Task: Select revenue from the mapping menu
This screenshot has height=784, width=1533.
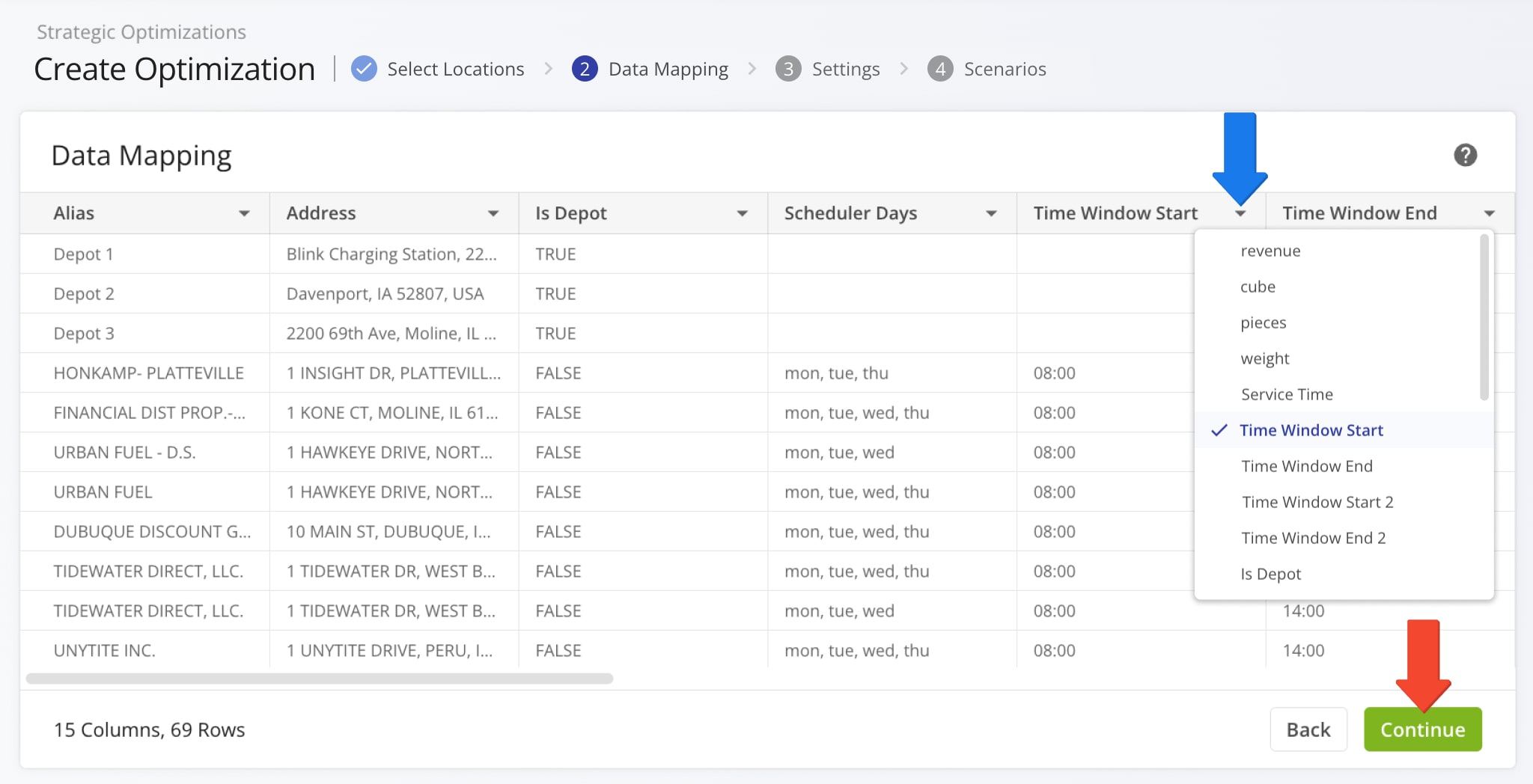Action: (x=1270, y=251)
